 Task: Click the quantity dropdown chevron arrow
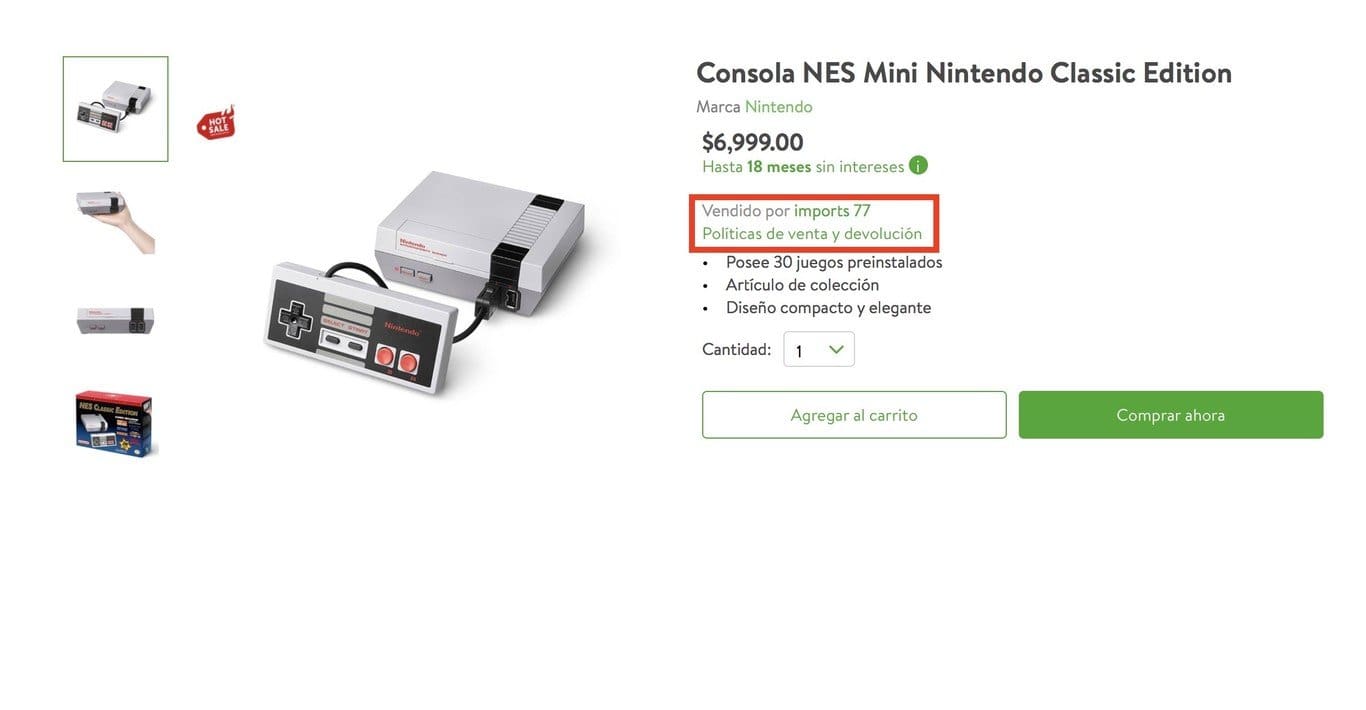(x=836, y=349)
